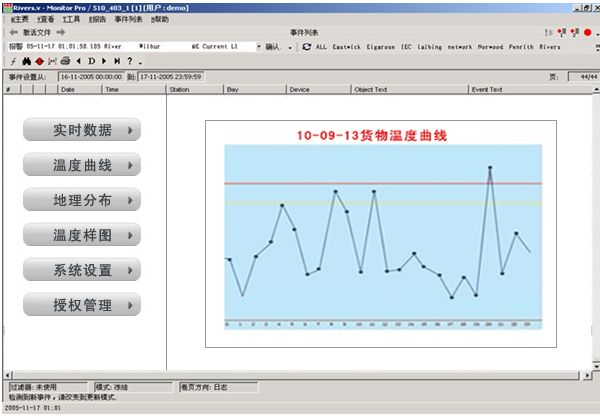Open the 系统设置 button
The width and height of the screenshot is (600, 416).
coord(82,270)
